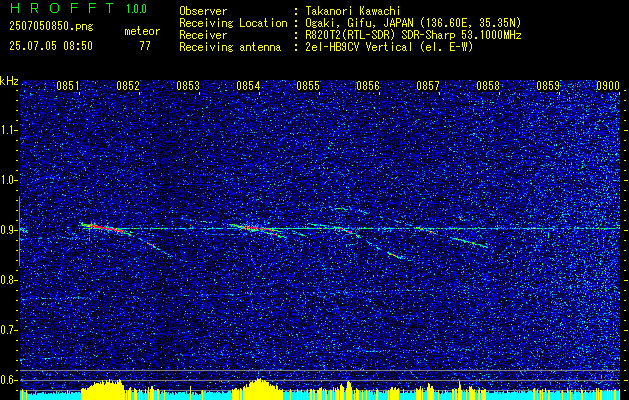Click the 0855 time marker
Image resolution: width=629 pixels, height=400 pixels.
308,86
